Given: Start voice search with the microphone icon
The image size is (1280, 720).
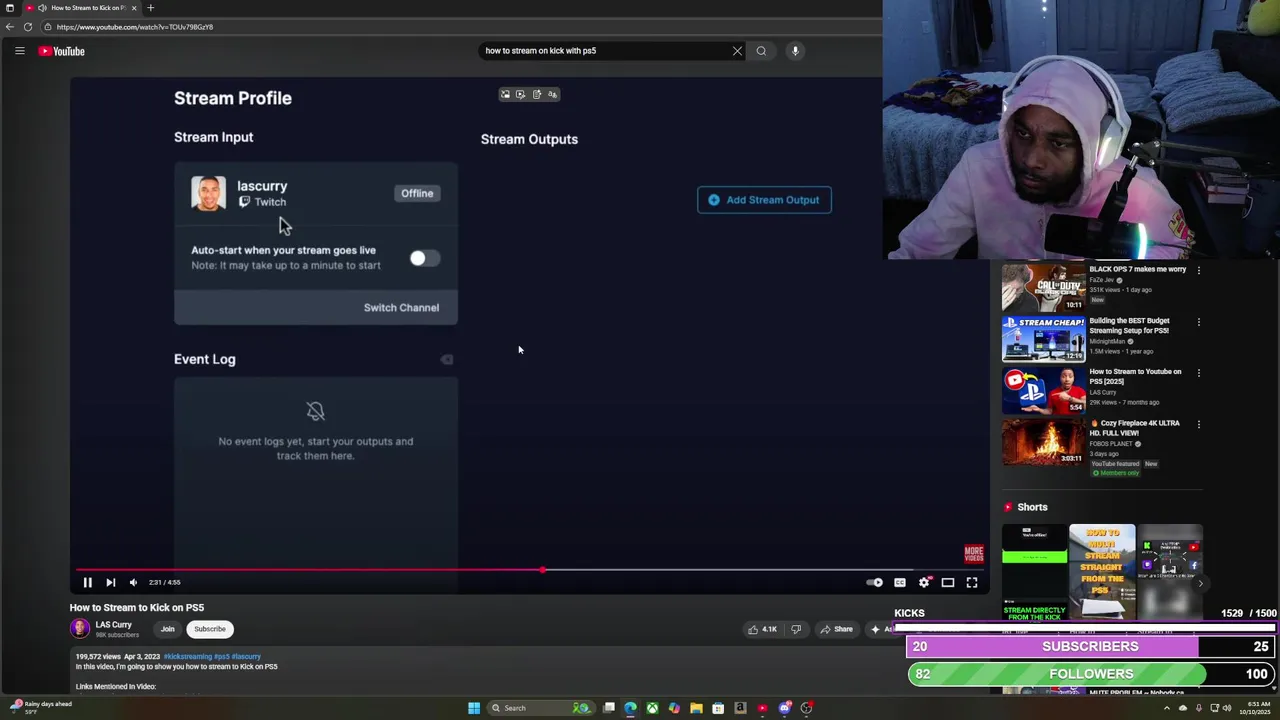Looking at the screenshot, I should [795, 51].
